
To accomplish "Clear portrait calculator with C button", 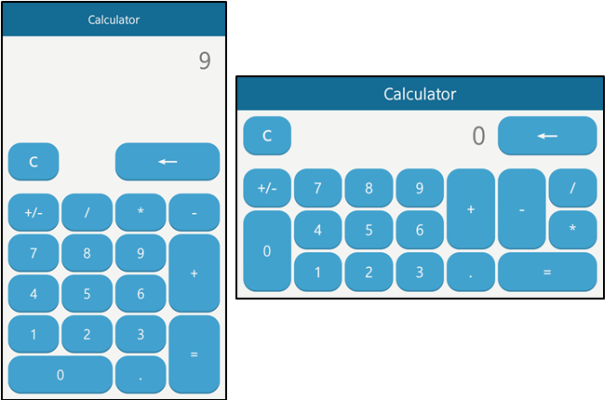I will [x=34, y=161].
